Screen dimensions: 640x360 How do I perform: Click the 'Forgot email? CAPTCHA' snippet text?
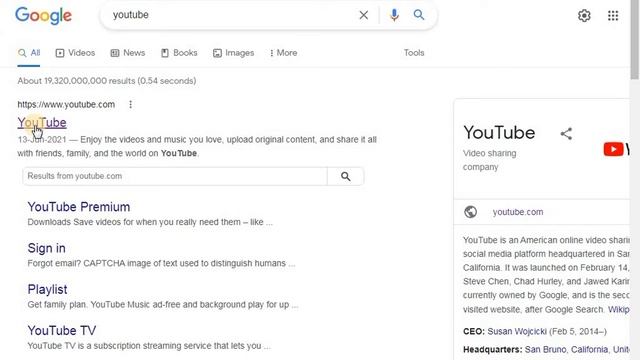click(x=161, y=263)
